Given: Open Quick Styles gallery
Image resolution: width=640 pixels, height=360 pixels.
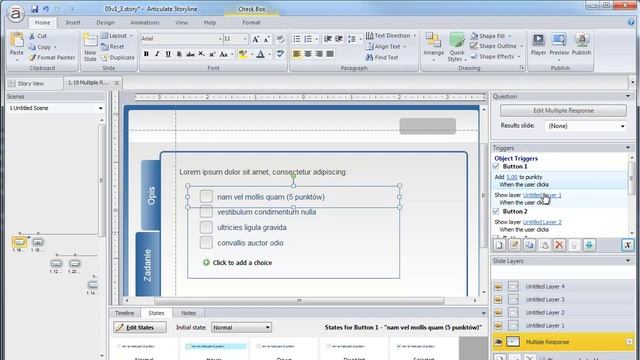Looking at the screenshot, I should click(x=456, y=47).
